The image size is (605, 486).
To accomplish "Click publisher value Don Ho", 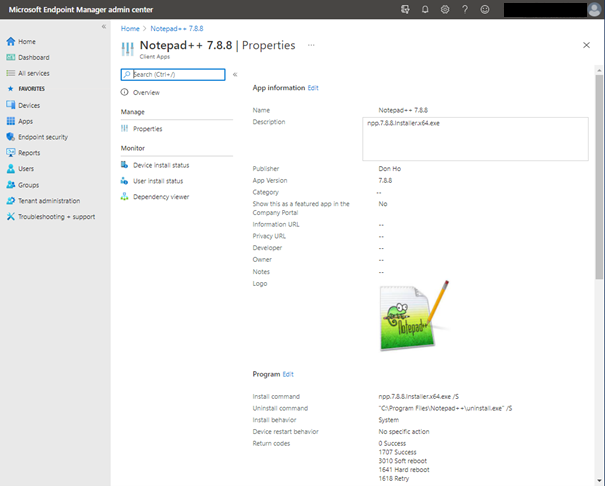I will click(x=390, y=169).
